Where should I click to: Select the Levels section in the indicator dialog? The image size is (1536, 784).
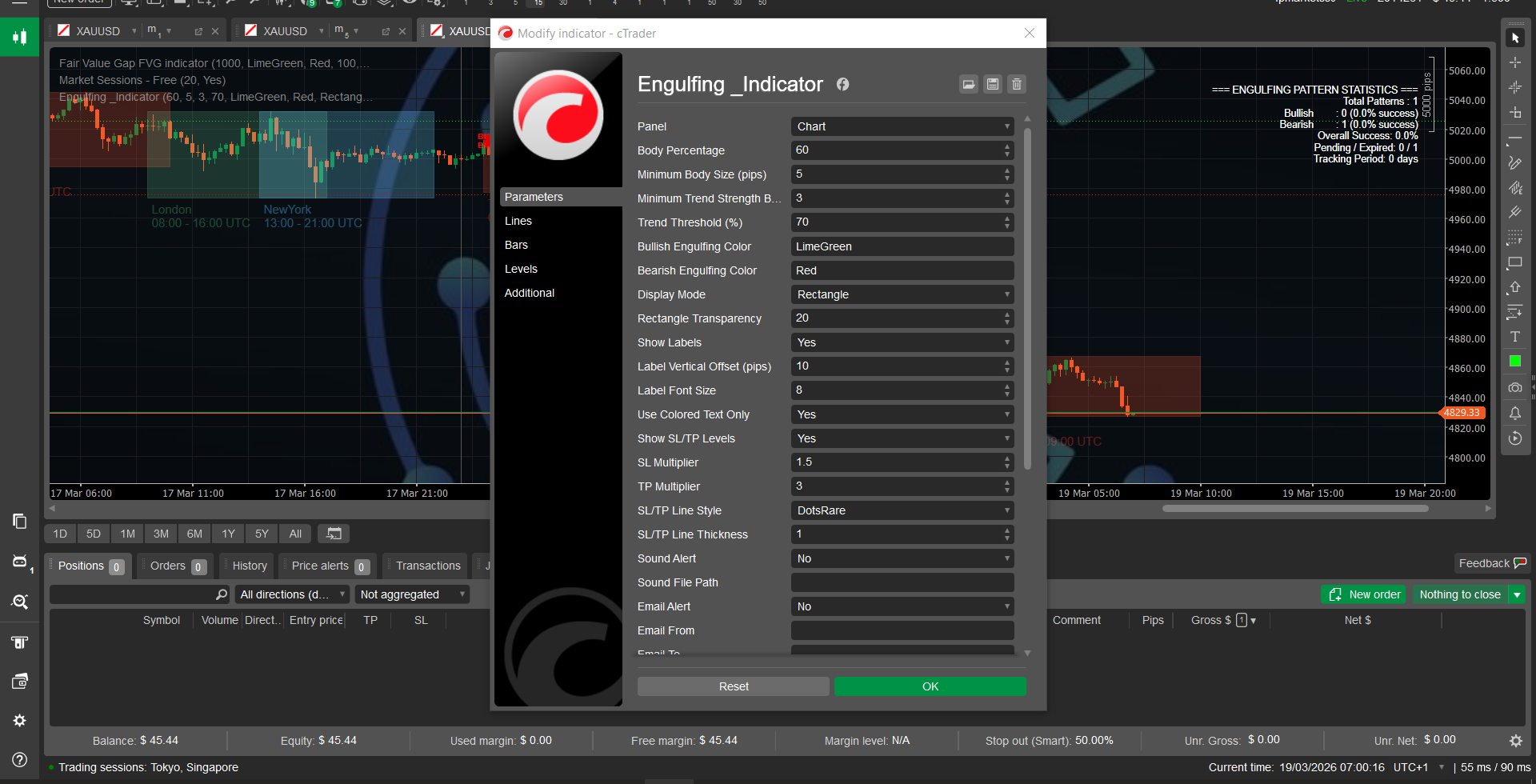(x=521, y=268)
